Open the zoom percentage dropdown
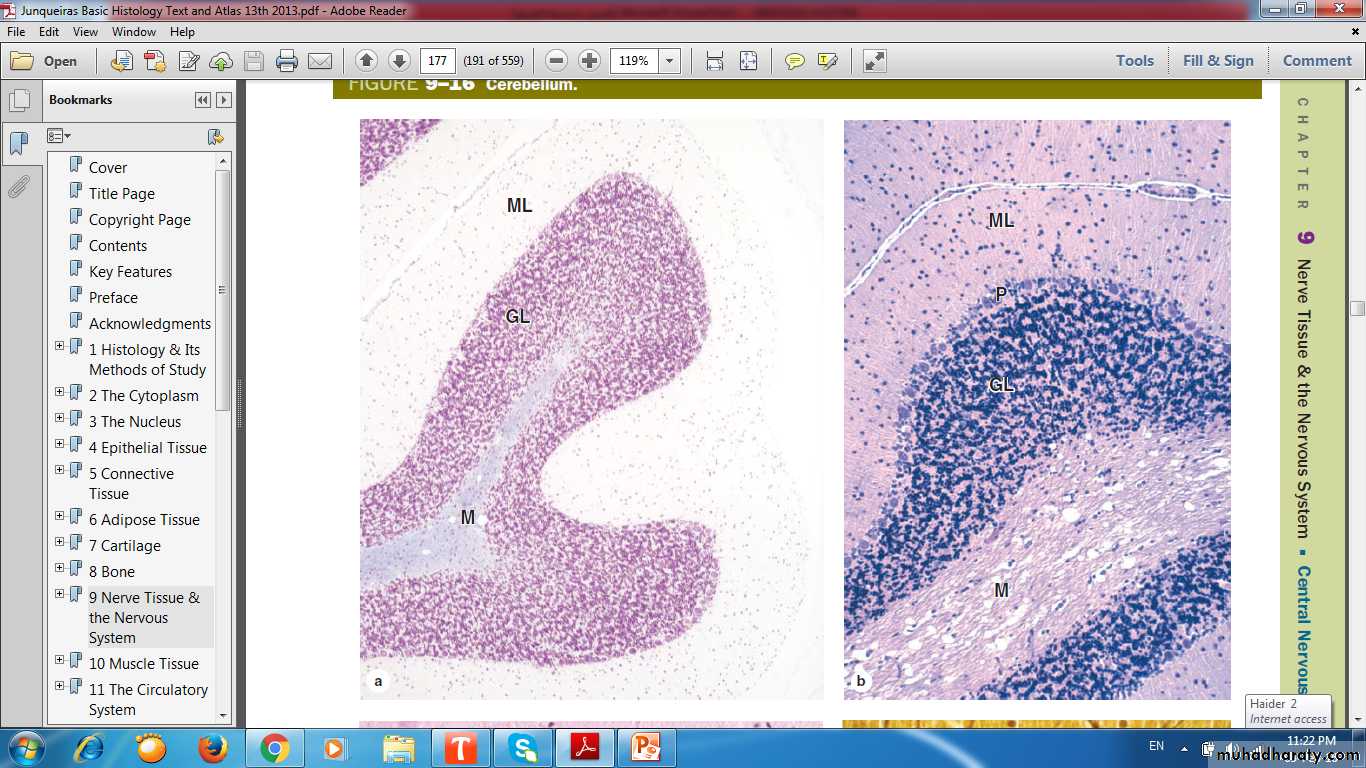Screen dimensions: 1366x768 tap(670, 61)
